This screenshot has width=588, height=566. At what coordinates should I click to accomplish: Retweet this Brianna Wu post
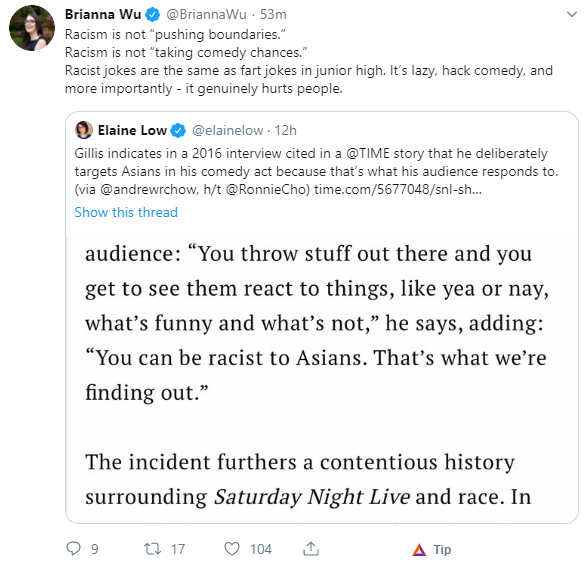coord(153,549)
